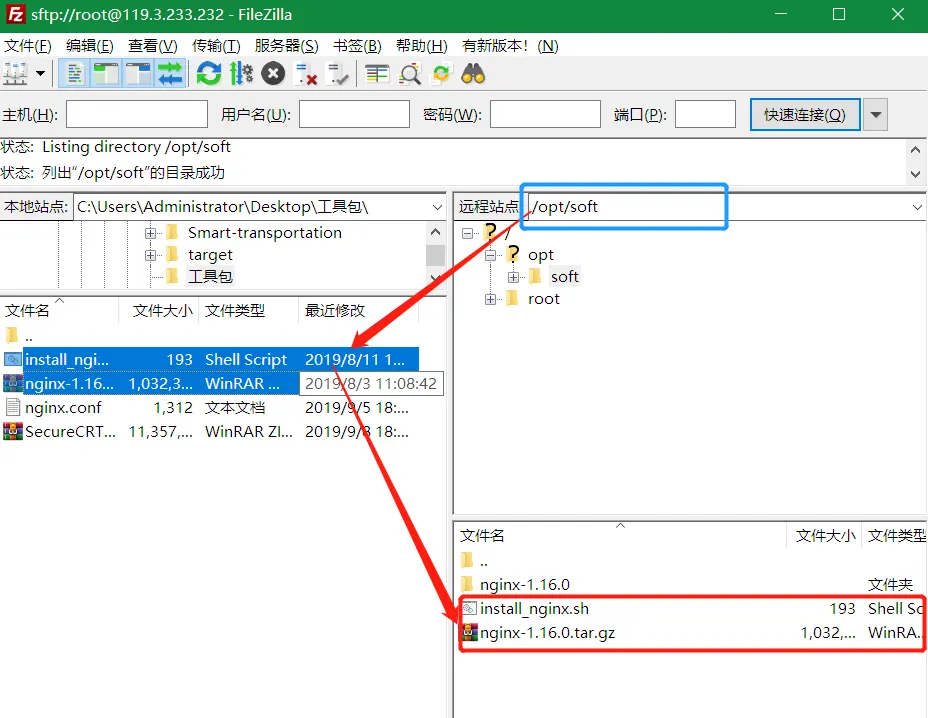Image resolution: width=928 pixels, height=718 pixels.
Task: Collapse remote root slash node
Action: [x=468, y=233]
